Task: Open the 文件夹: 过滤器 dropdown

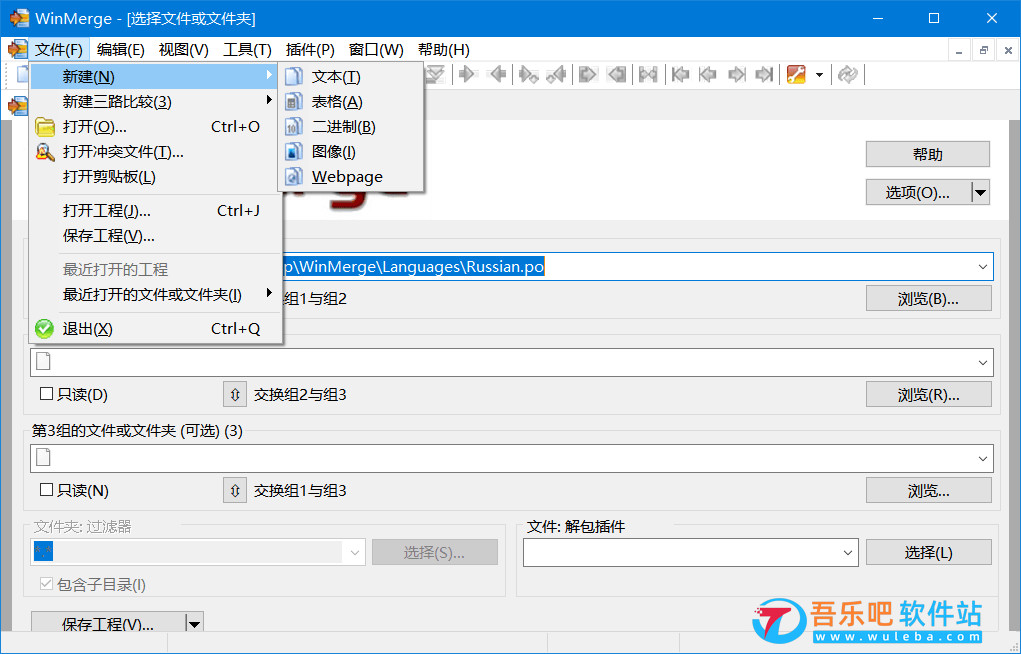Action: (354, 552)
